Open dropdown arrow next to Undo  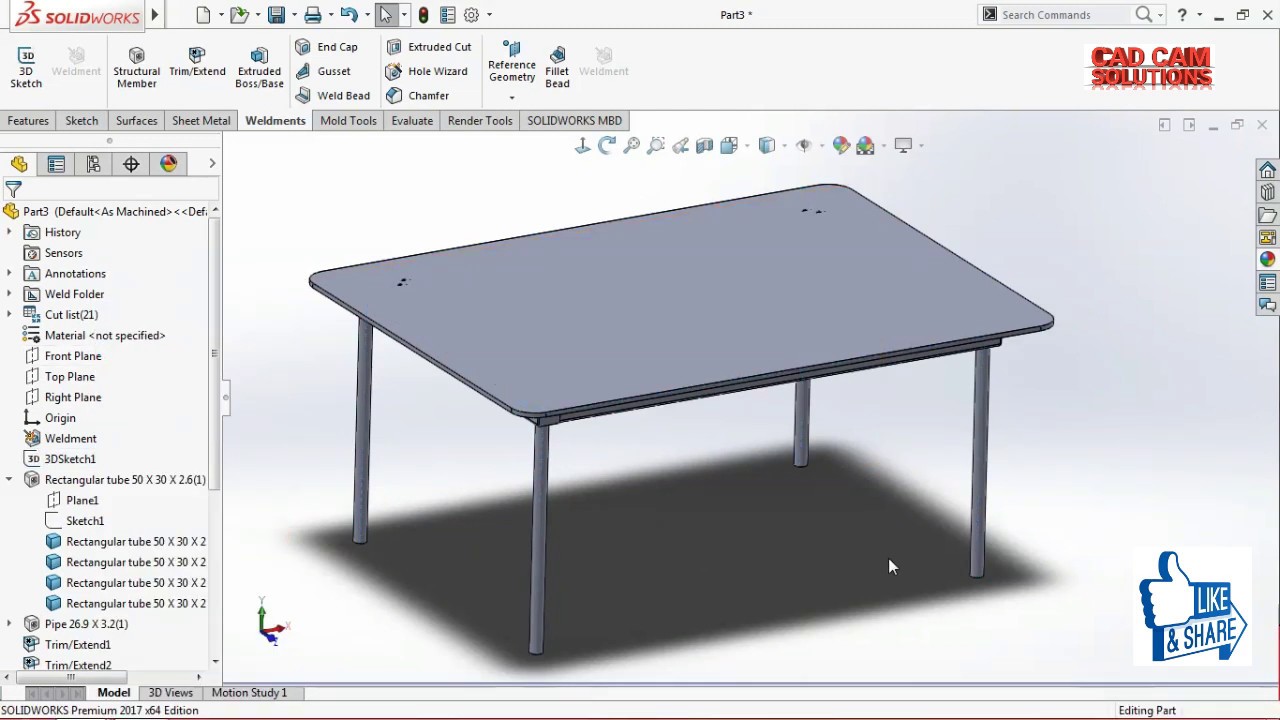pos(366,15)
